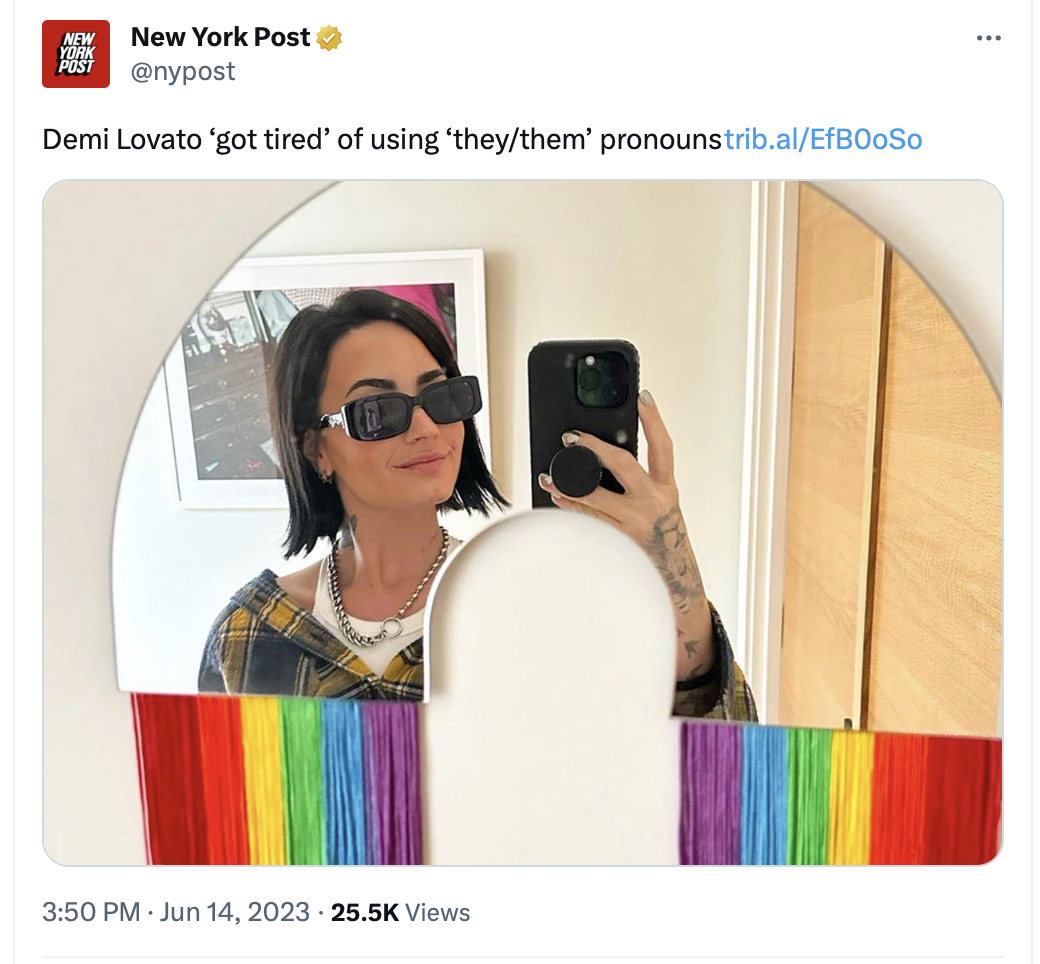Image resolution: width=1040 pixels, height=964 pixels.
Task: Click the word 'Views' beside the count
Action: click(x=437, y=913)
